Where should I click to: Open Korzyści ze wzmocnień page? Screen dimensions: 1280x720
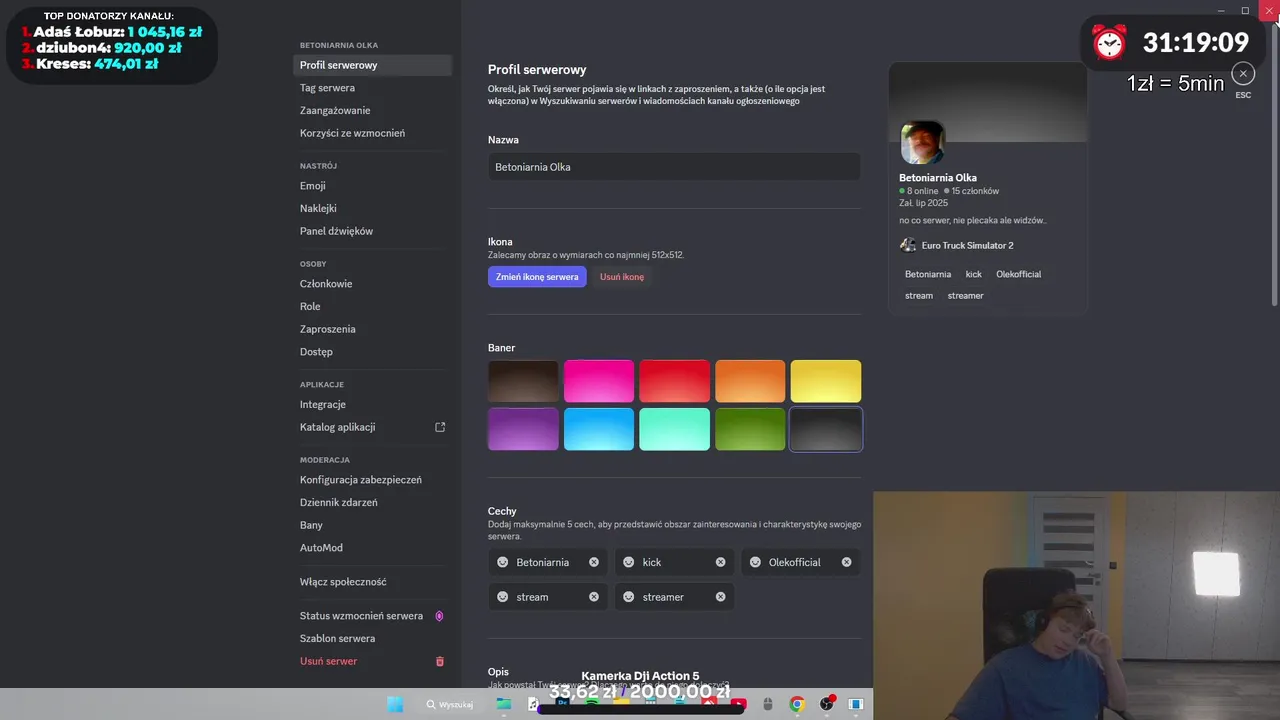[x=373, y=133]
